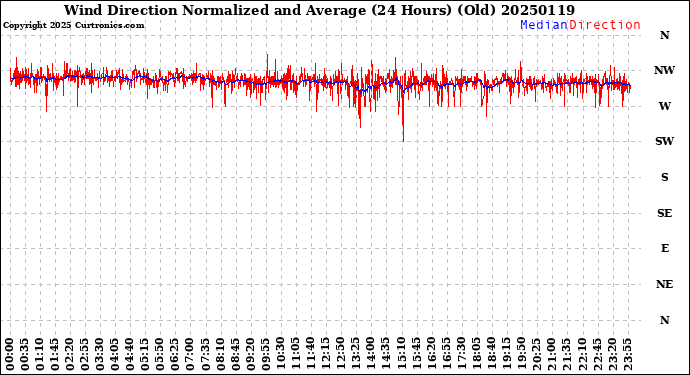Image resolution: width=690 pixels, height=375 pixels.
Task: Click the 20:25 time label
Action: click(536, 354)
